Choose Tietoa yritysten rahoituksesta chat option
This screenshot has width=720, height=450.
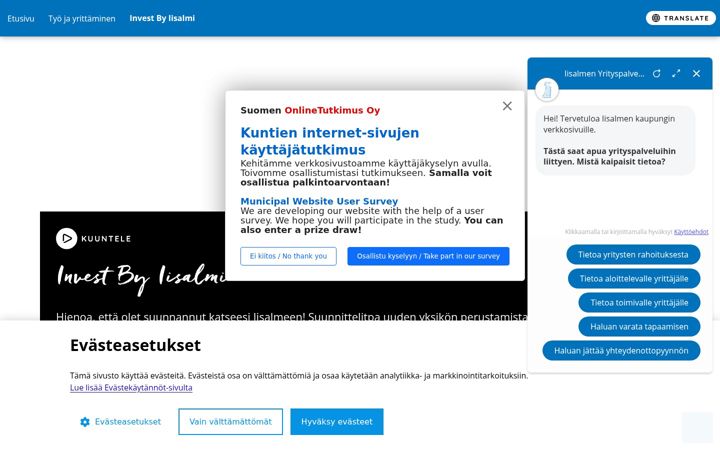pyautogui.click(x=633, y=255)
